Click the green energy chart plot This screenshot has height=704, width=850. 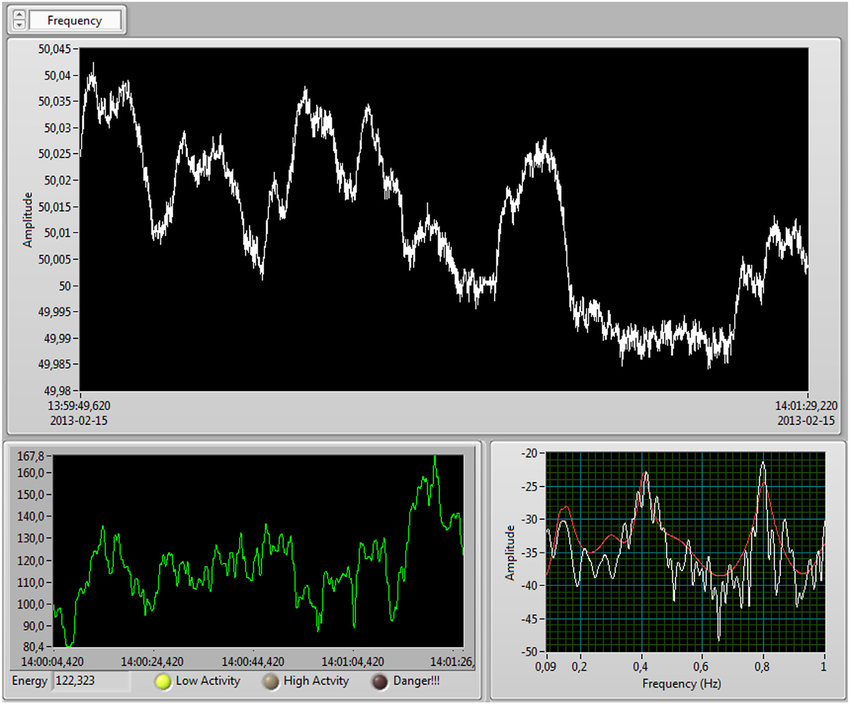(x=258, y=551)
